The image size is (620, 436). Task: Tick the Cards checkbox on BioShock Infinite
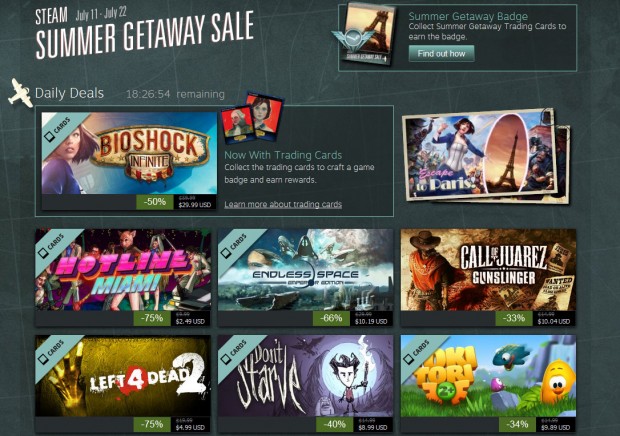[x=49, y=137]
